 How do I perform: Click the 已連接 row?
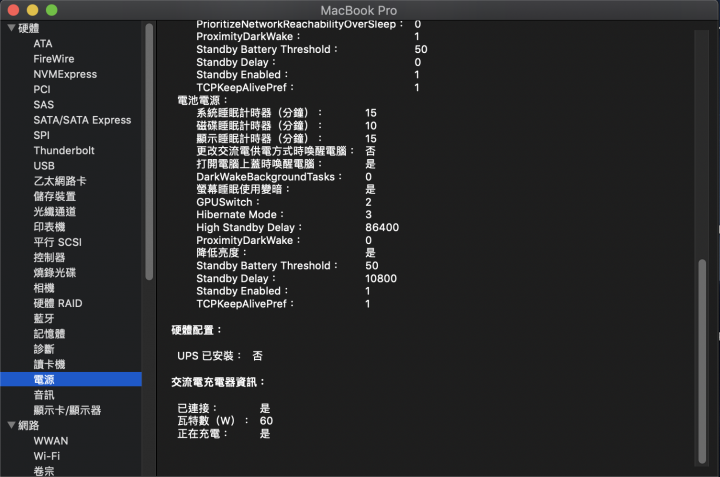224,408
